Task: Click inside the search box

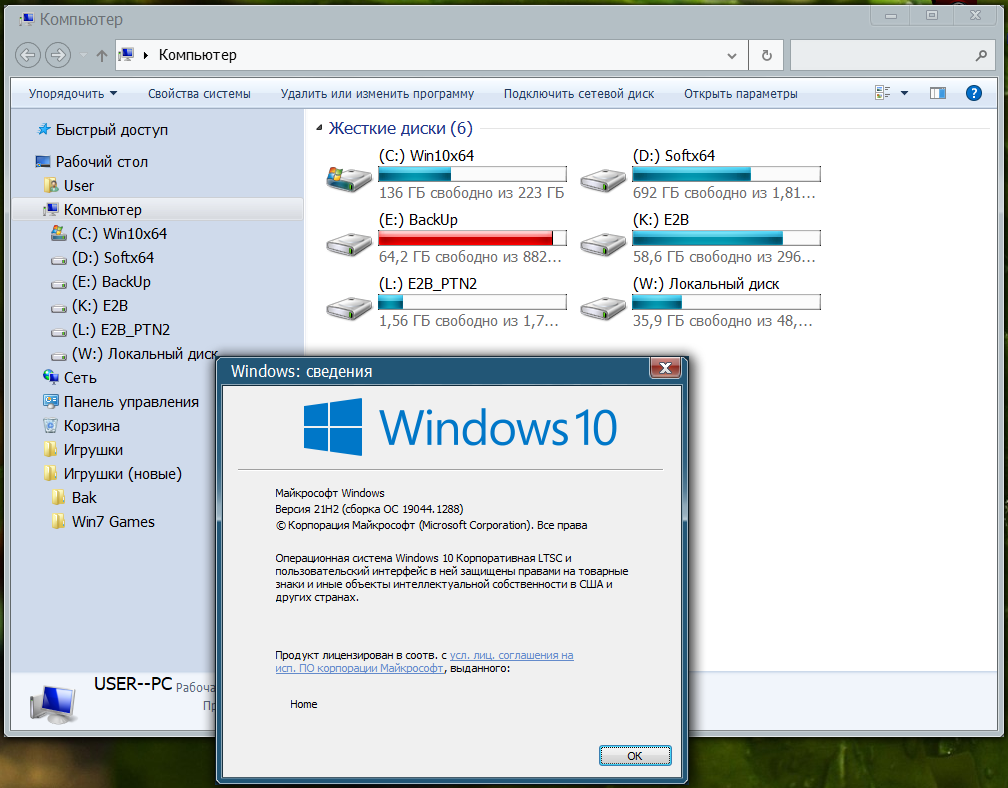Action: [x=881, y=55]
